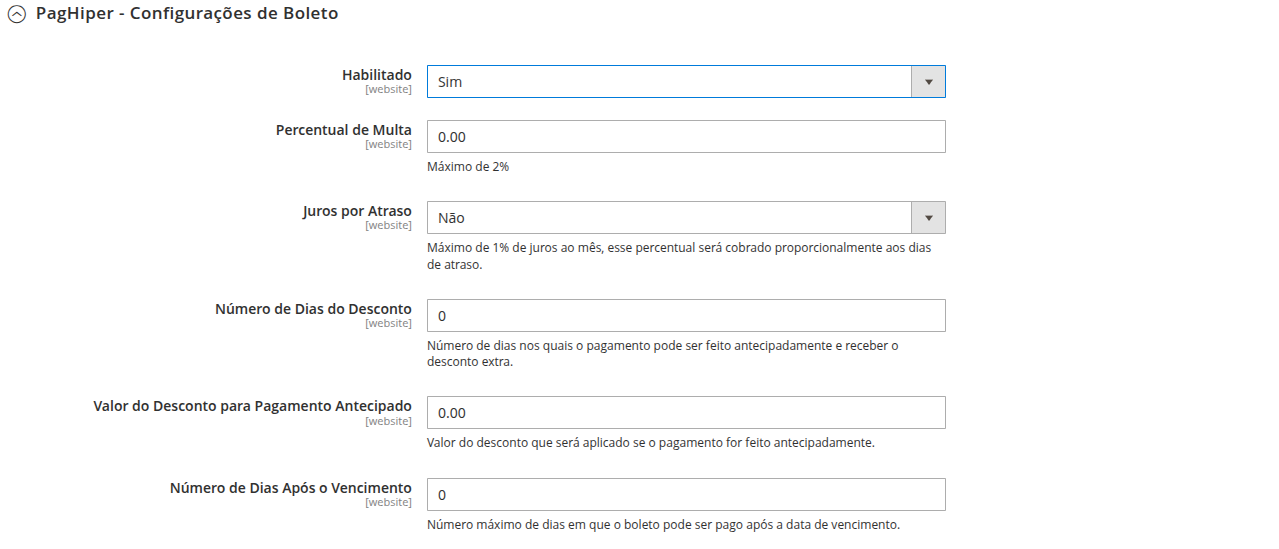Open the Juros por Atraso dropdown
1279x549 pixels.
click(686, 218)
